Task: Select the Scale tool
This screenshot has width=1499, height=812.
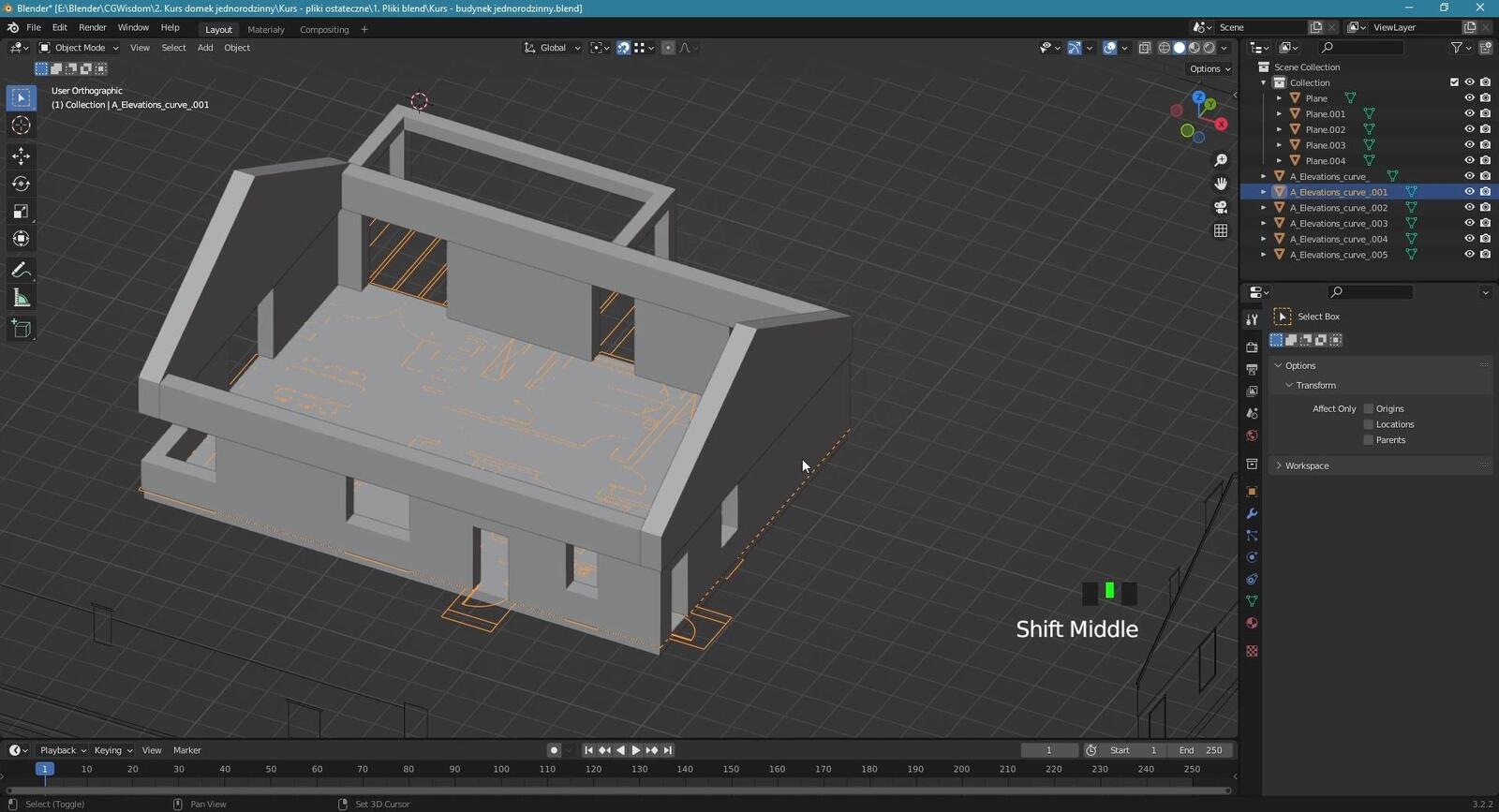Action: tap(21, 212)
